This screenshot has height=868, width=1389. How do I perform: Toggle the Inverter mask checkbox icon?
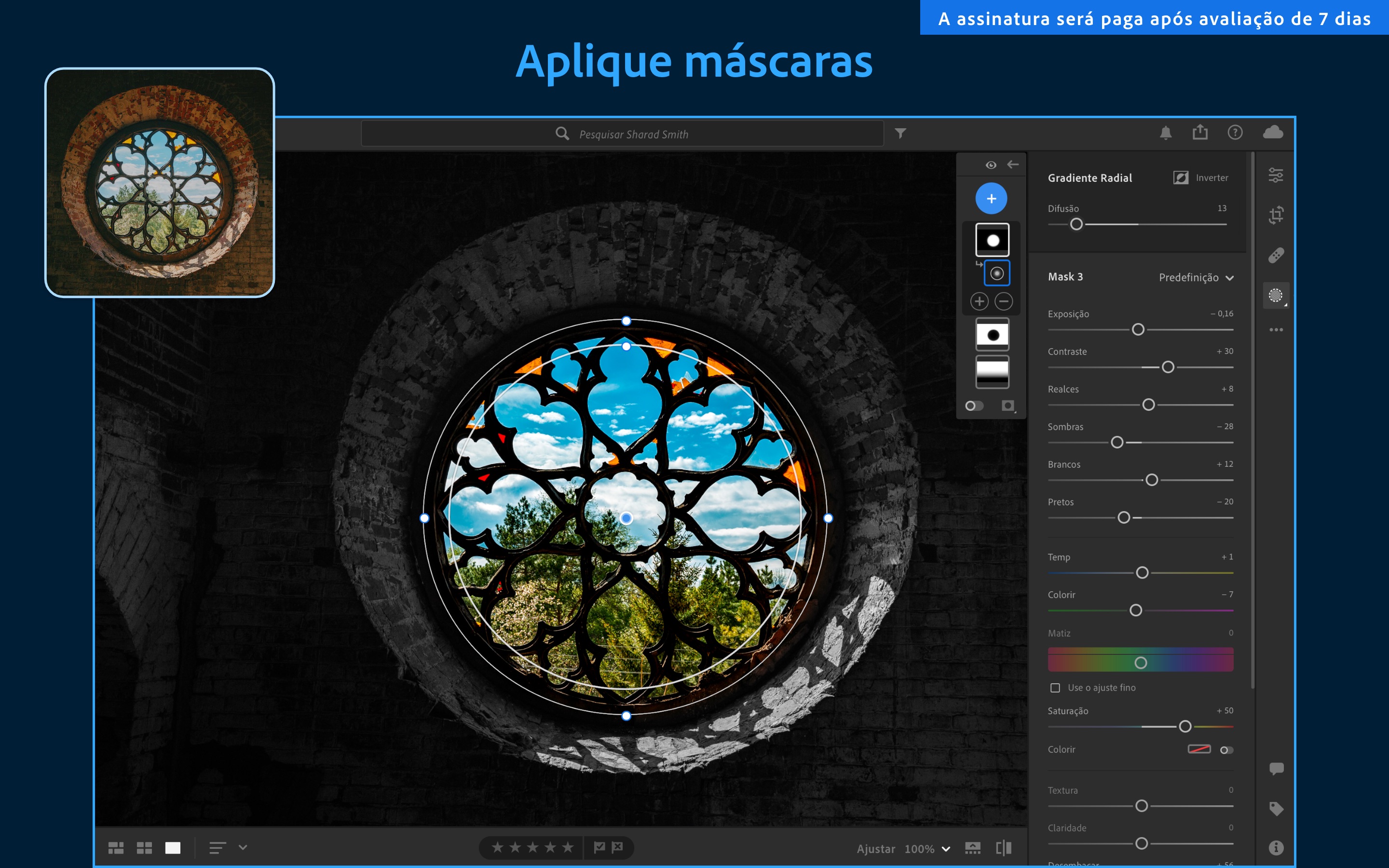tap(1181, 178)
